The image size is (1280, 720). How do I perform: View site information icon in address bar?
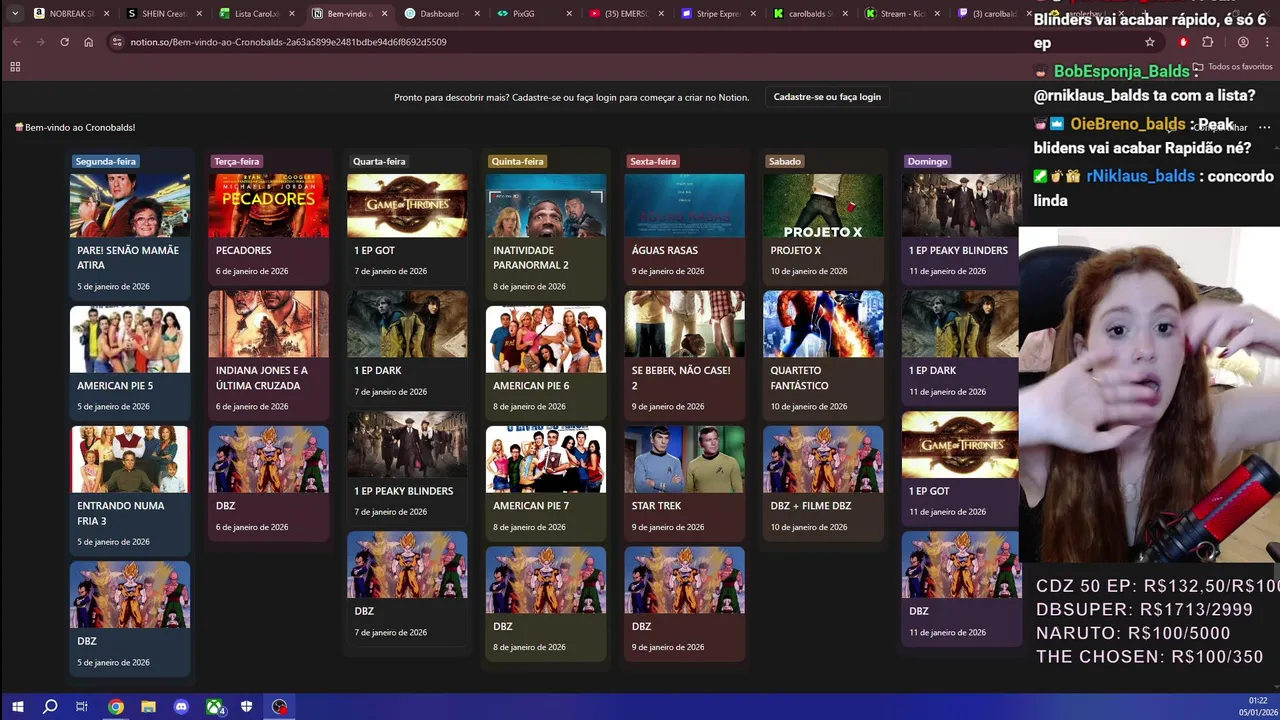(x=117, y=42)
